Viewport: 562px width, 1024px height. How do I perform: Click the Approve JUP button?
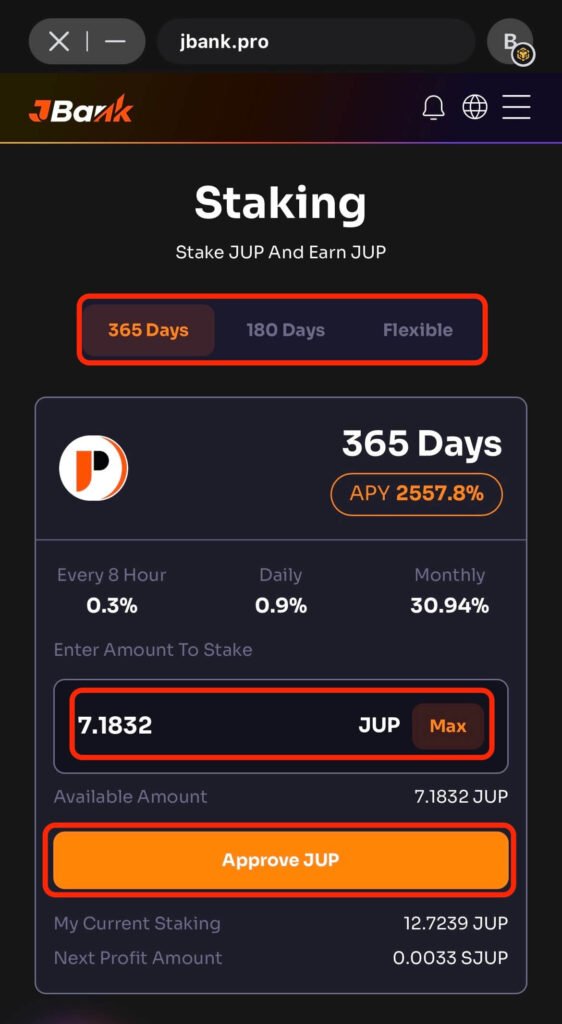[x=281, y=859]
